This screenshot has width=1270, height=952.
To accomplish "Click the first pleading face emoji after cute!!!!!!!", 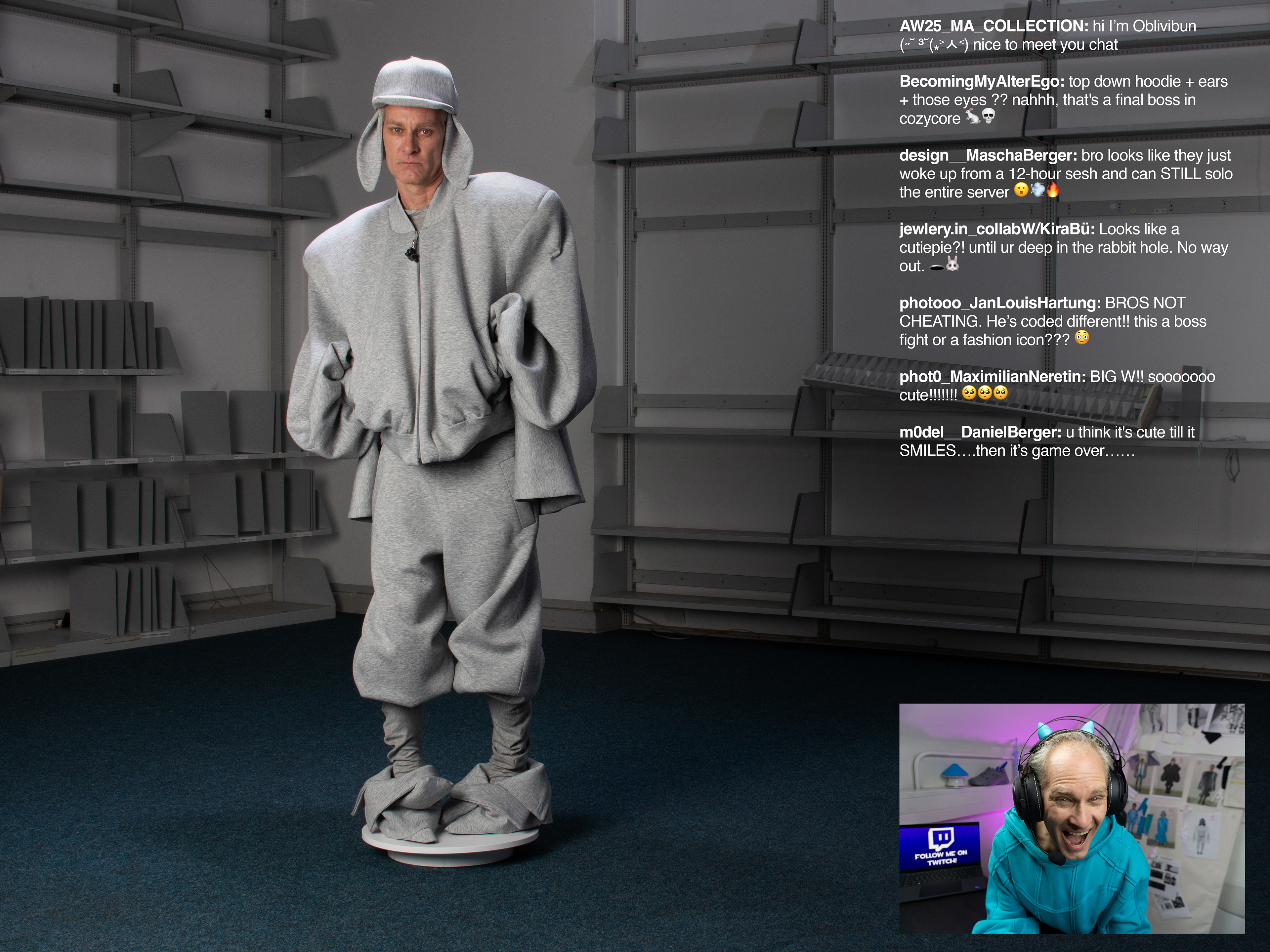I will pos(969,393).
